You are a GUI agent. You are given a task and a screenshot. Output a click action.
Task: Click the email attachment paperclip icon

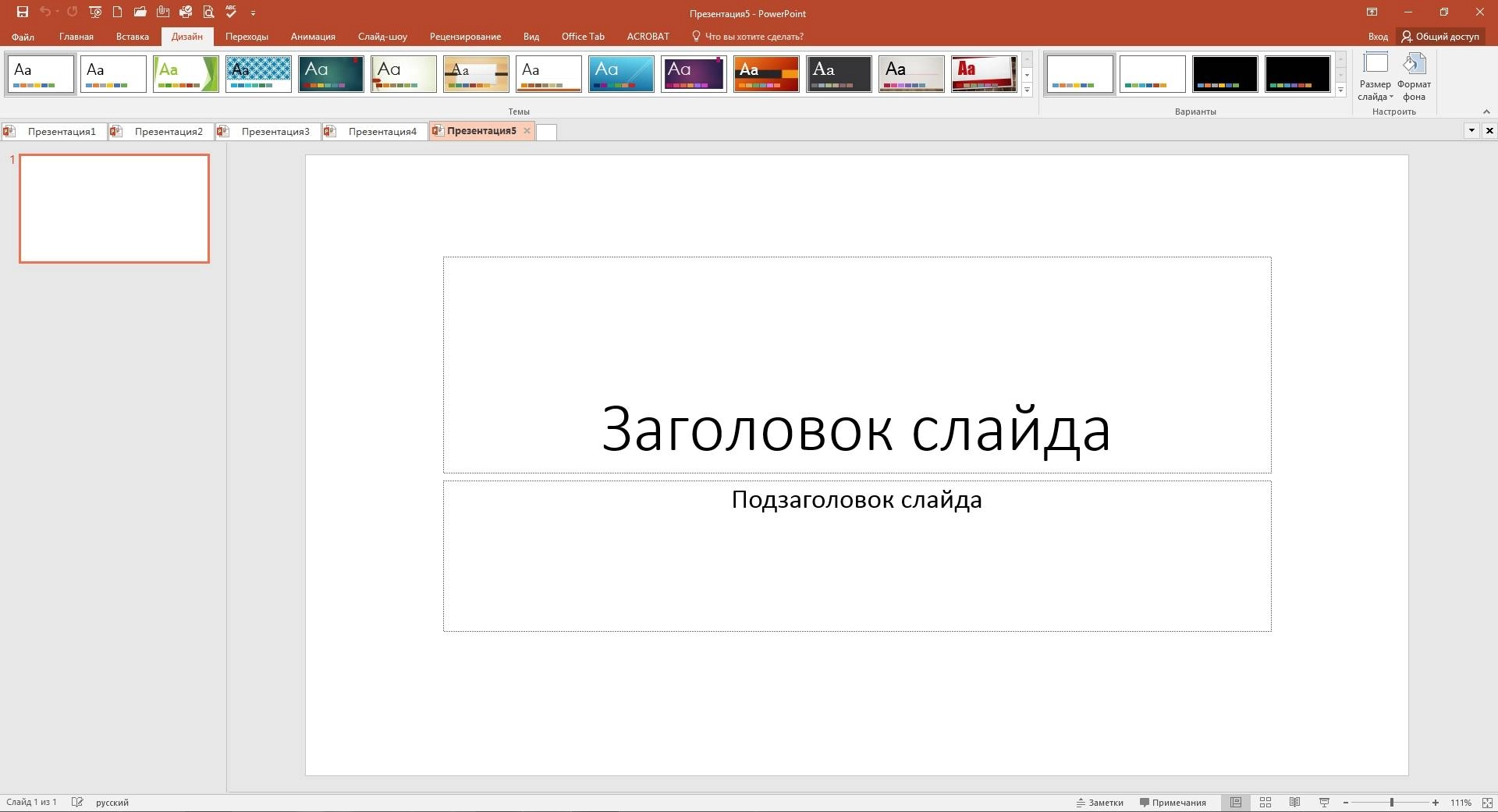pyautogui.click(x=163, y=12)
